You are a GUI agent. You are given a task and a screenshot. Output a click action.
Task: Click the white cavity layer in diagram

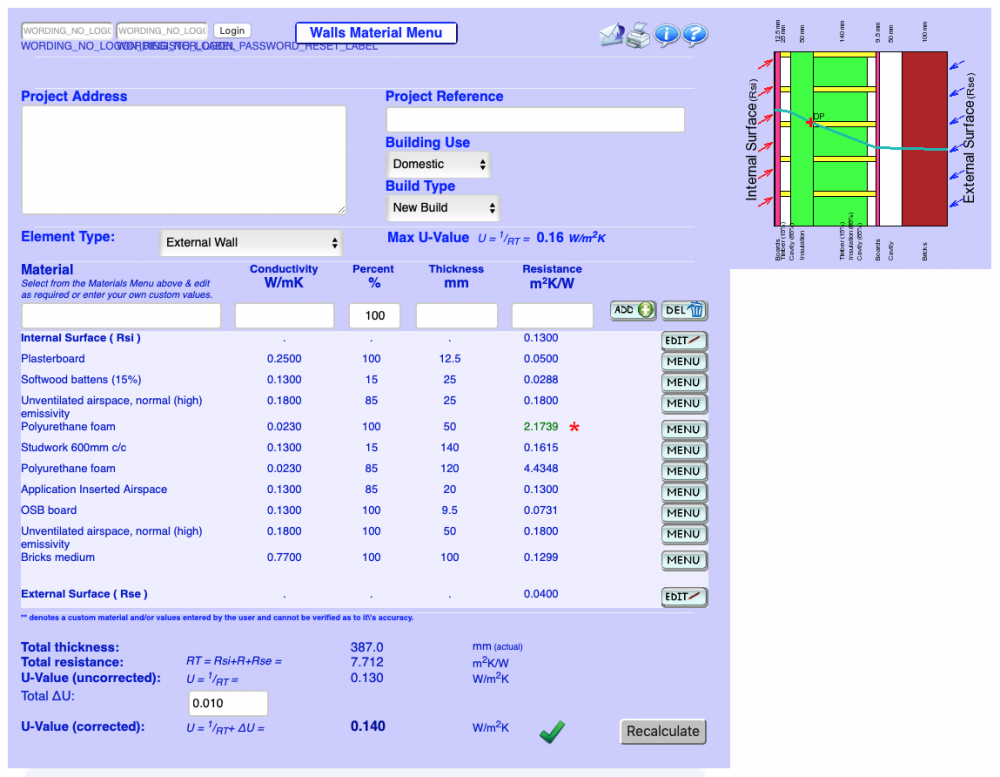click(891, 139)
